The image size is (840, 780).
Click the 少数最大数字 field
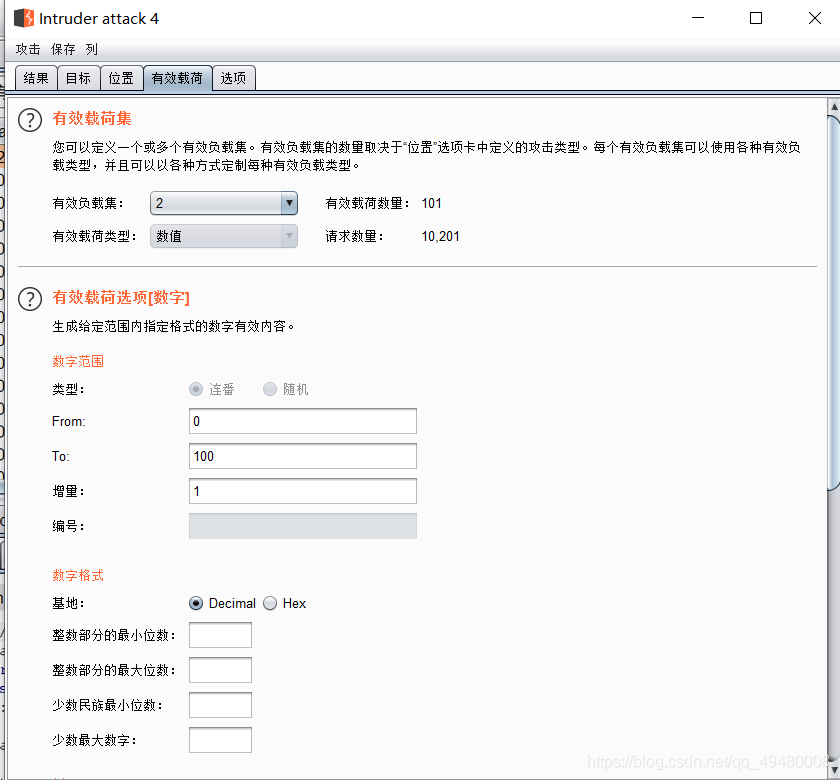pyautogui.click(x=220, y=740)
